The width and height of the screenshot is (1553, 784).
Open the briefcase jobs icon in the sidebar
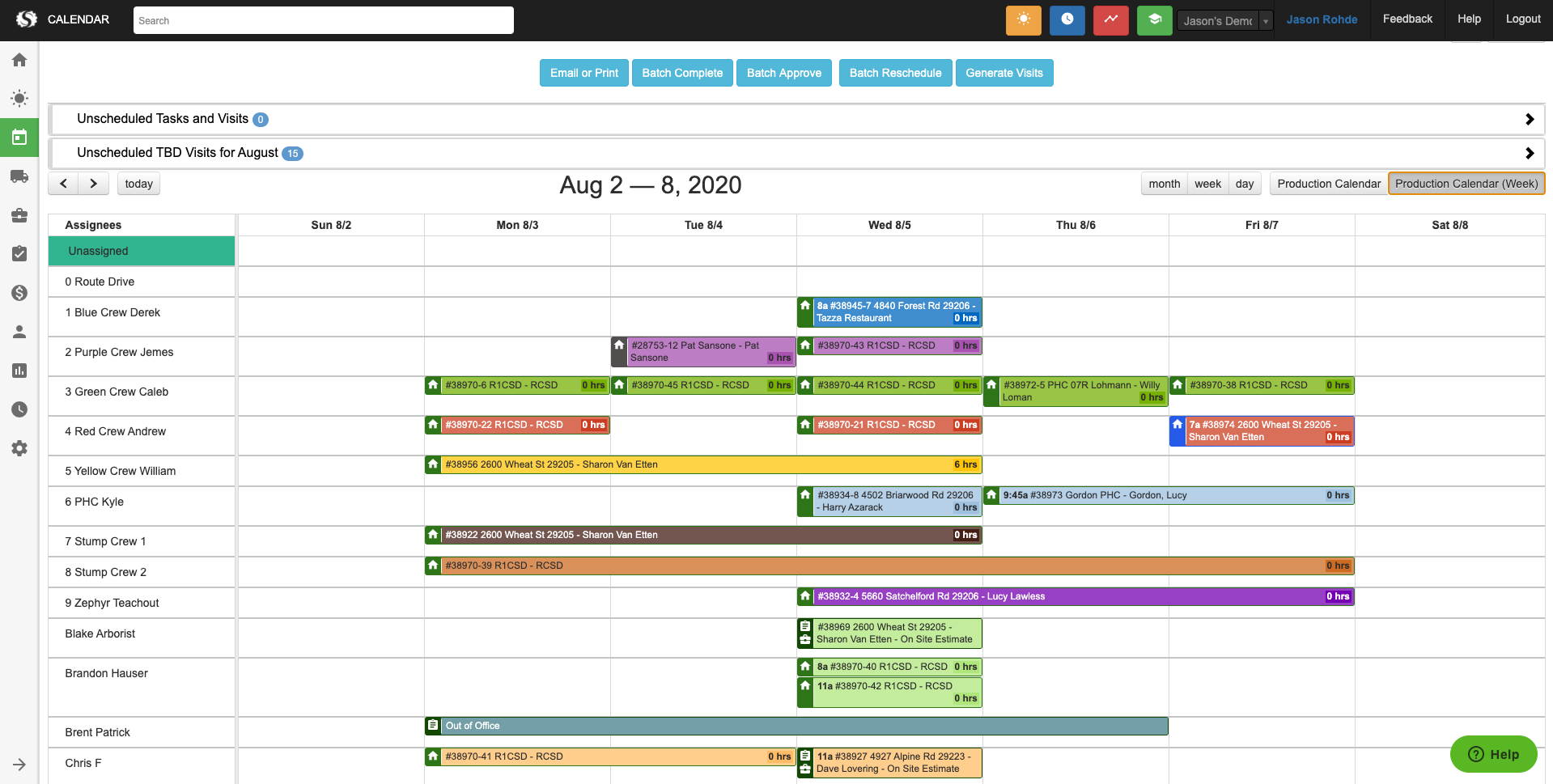[19, 215]
